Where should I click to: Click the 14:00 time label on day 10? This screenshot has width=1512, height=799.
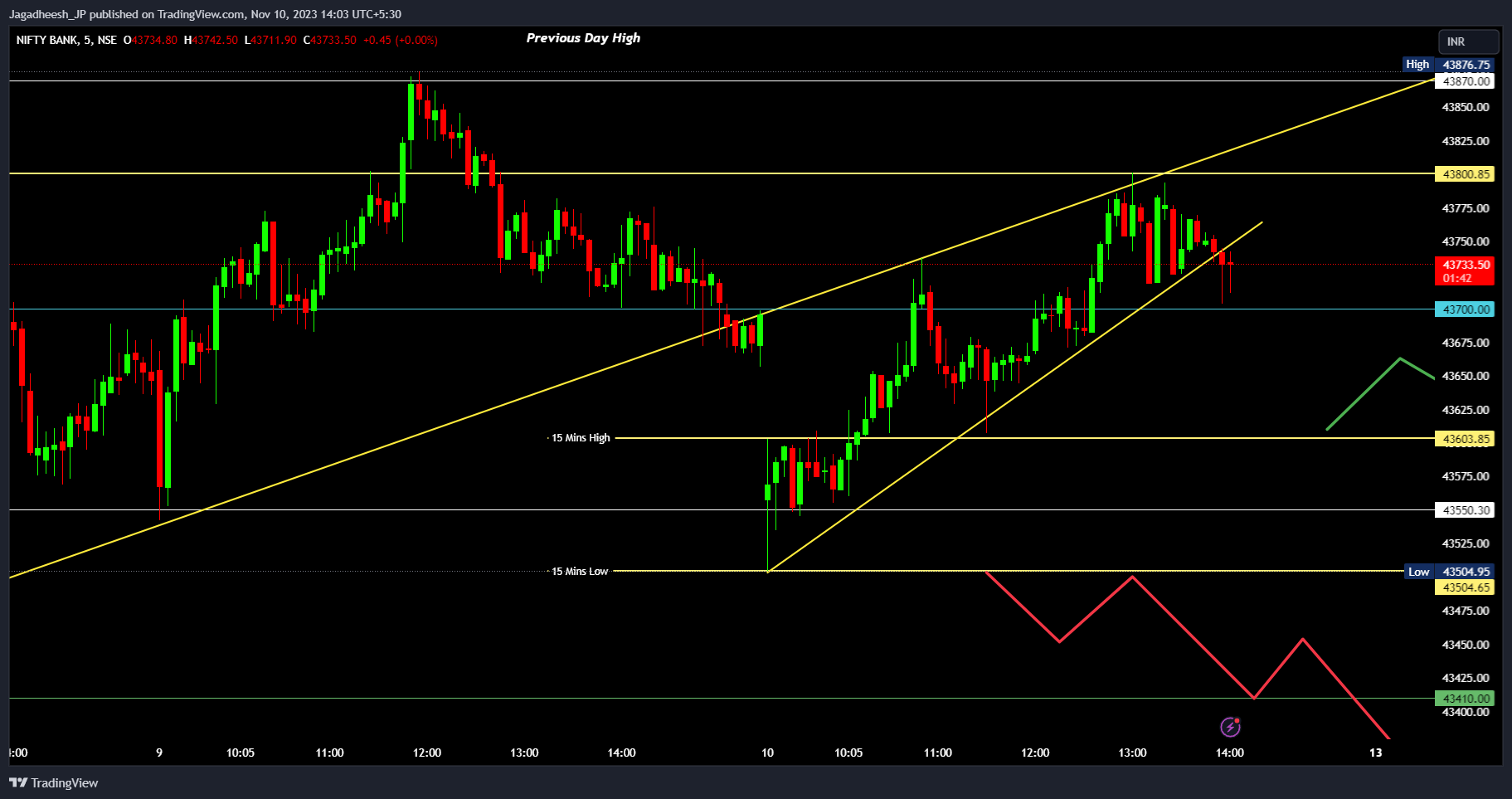tap(1230, 753)
